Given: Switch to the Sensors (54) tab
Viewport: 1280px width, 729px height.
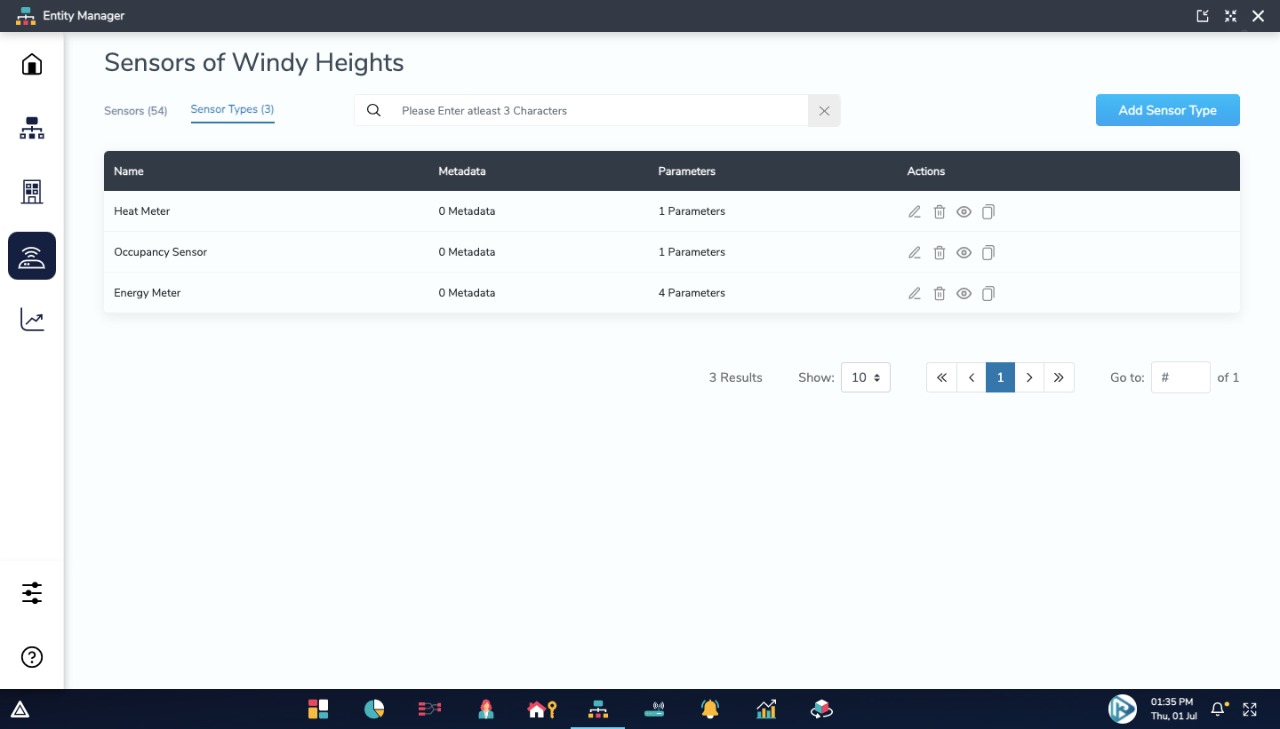Looking at the screenshot, I should click(x=135, y=111).
